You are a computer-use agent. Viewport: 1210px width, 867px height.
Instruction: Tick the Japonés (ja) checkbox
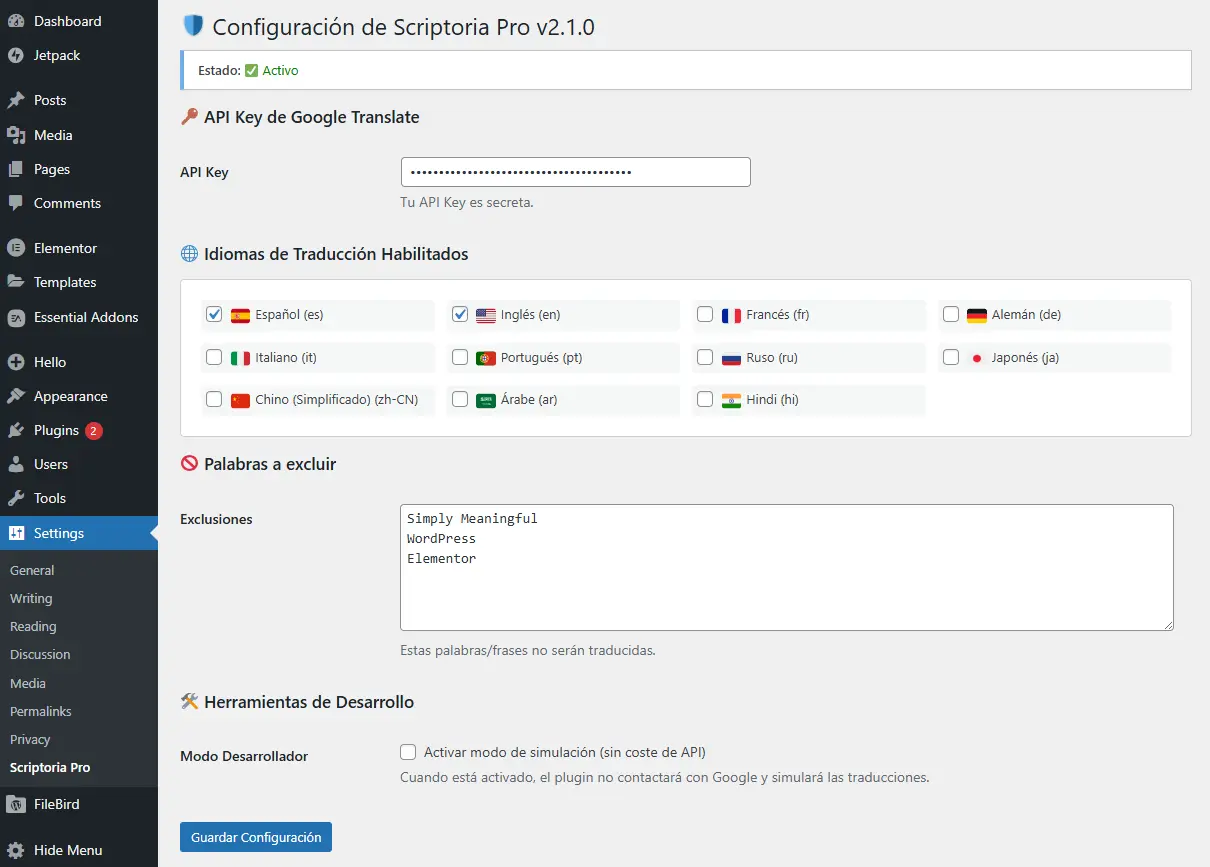pyautogui.click(x=951, y=357)
